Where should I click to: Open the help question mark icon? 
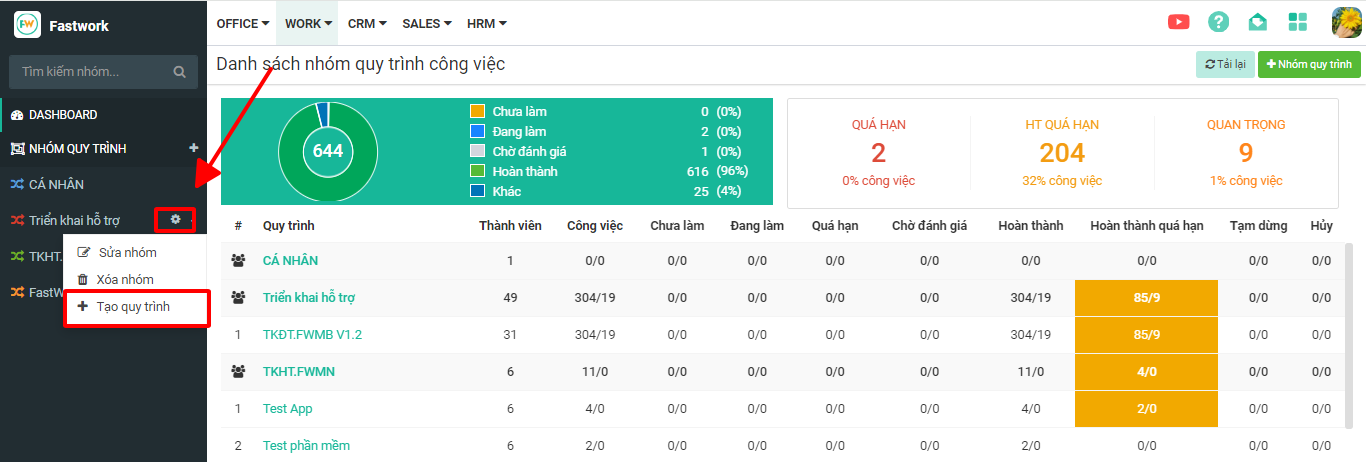(1218, 22)
